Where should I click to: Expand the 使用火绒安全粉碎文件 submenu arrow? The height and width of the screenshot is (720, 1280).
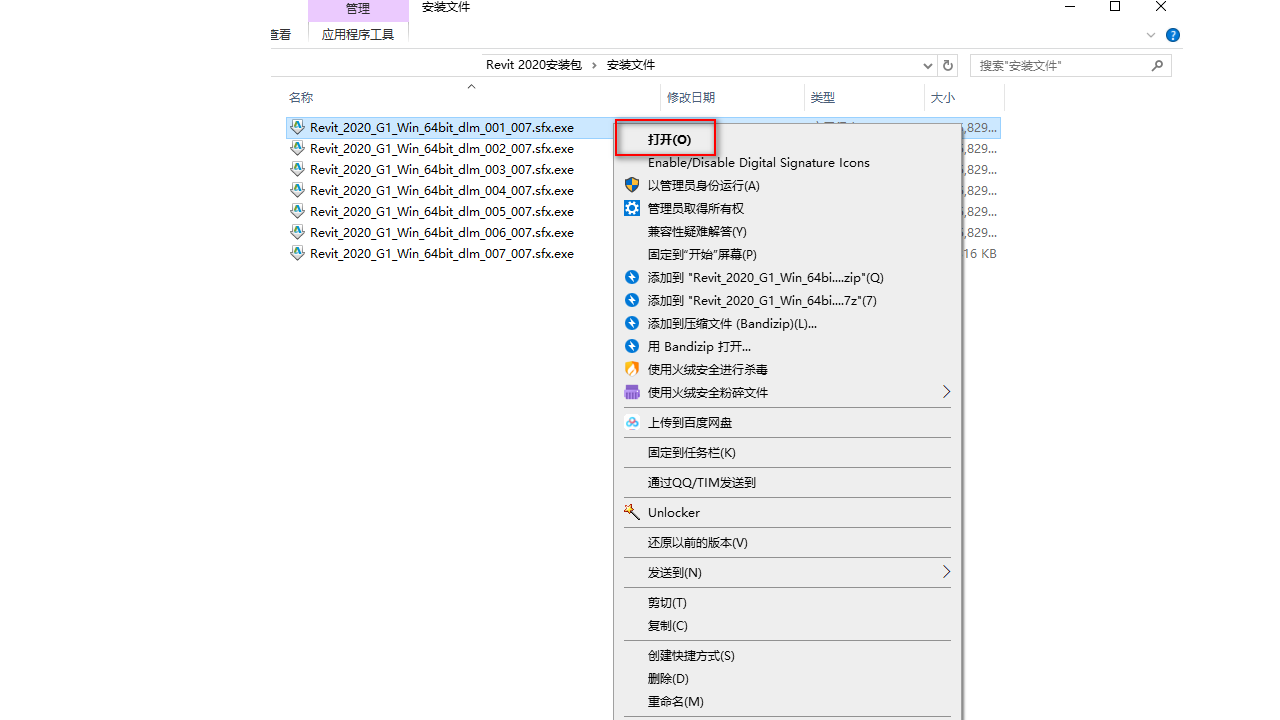point(946,392)
